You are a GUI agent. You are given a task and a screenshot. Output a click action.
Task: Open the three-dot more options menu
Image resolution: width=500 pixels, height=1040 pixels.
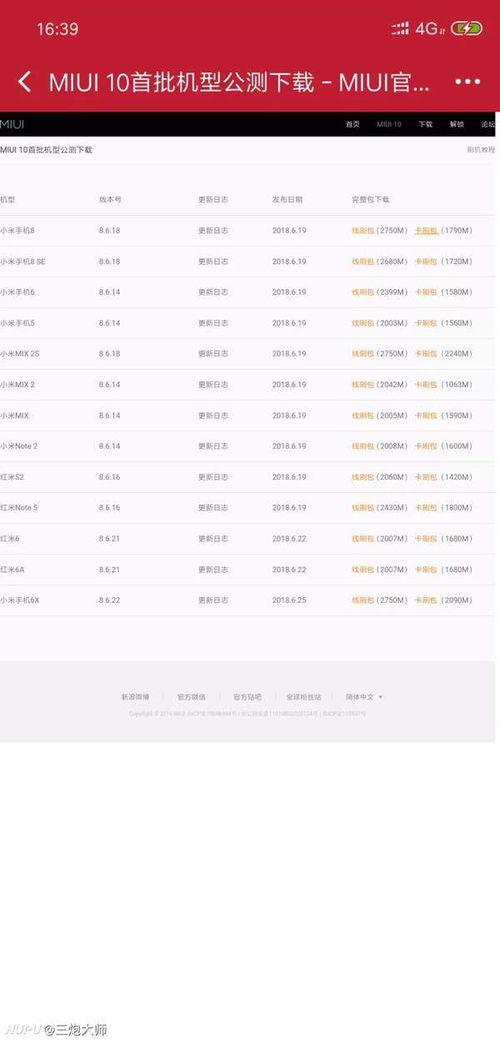point(467,82)
